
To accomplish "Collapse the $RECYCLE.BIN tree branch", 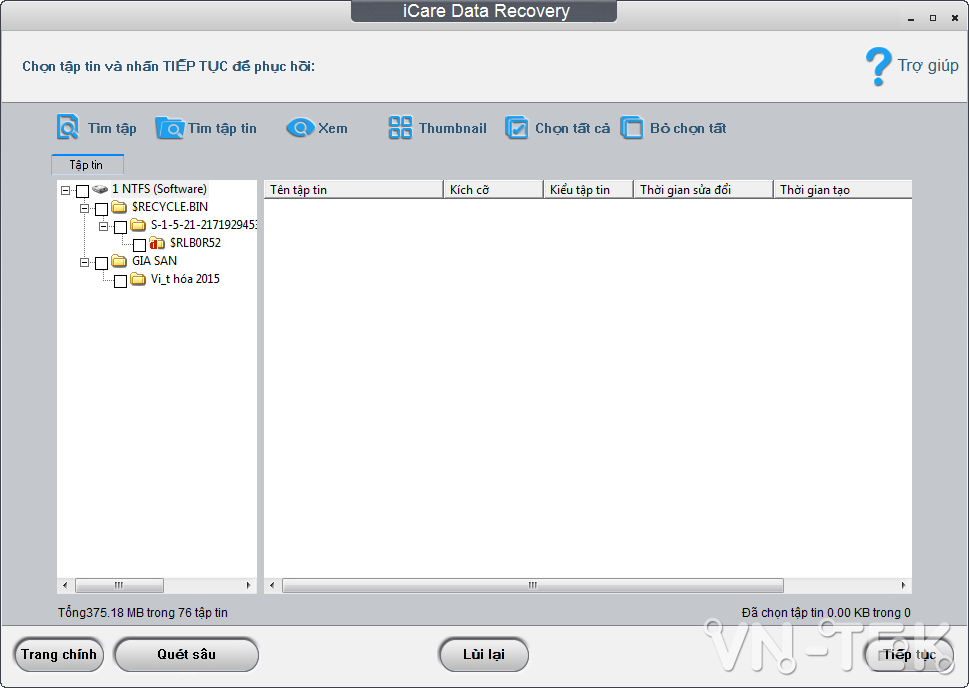I will tap(85, 207).
